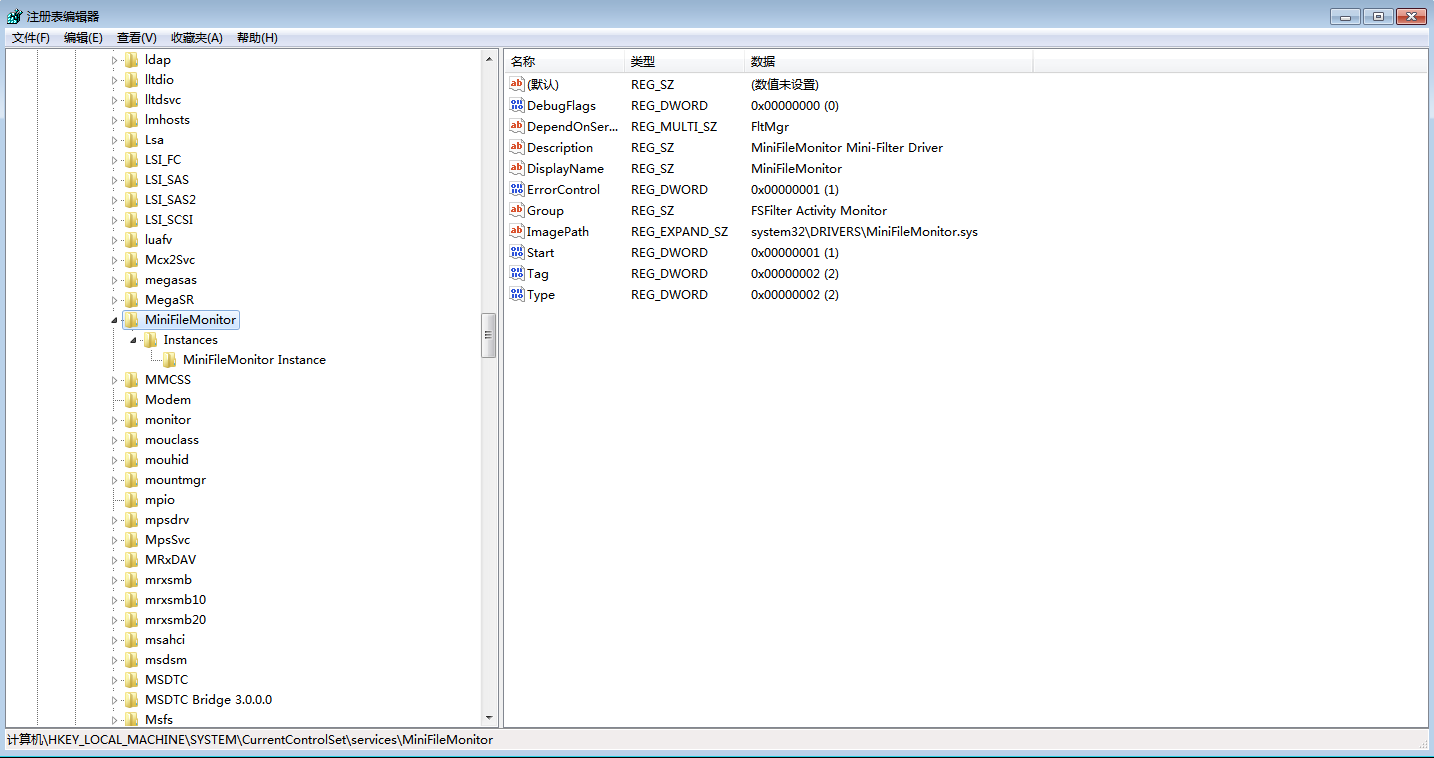Click the data 'MiniFileMonitor Mini-Filter Driver'
The image size is (1434, 758).
(x=847, y=147)
